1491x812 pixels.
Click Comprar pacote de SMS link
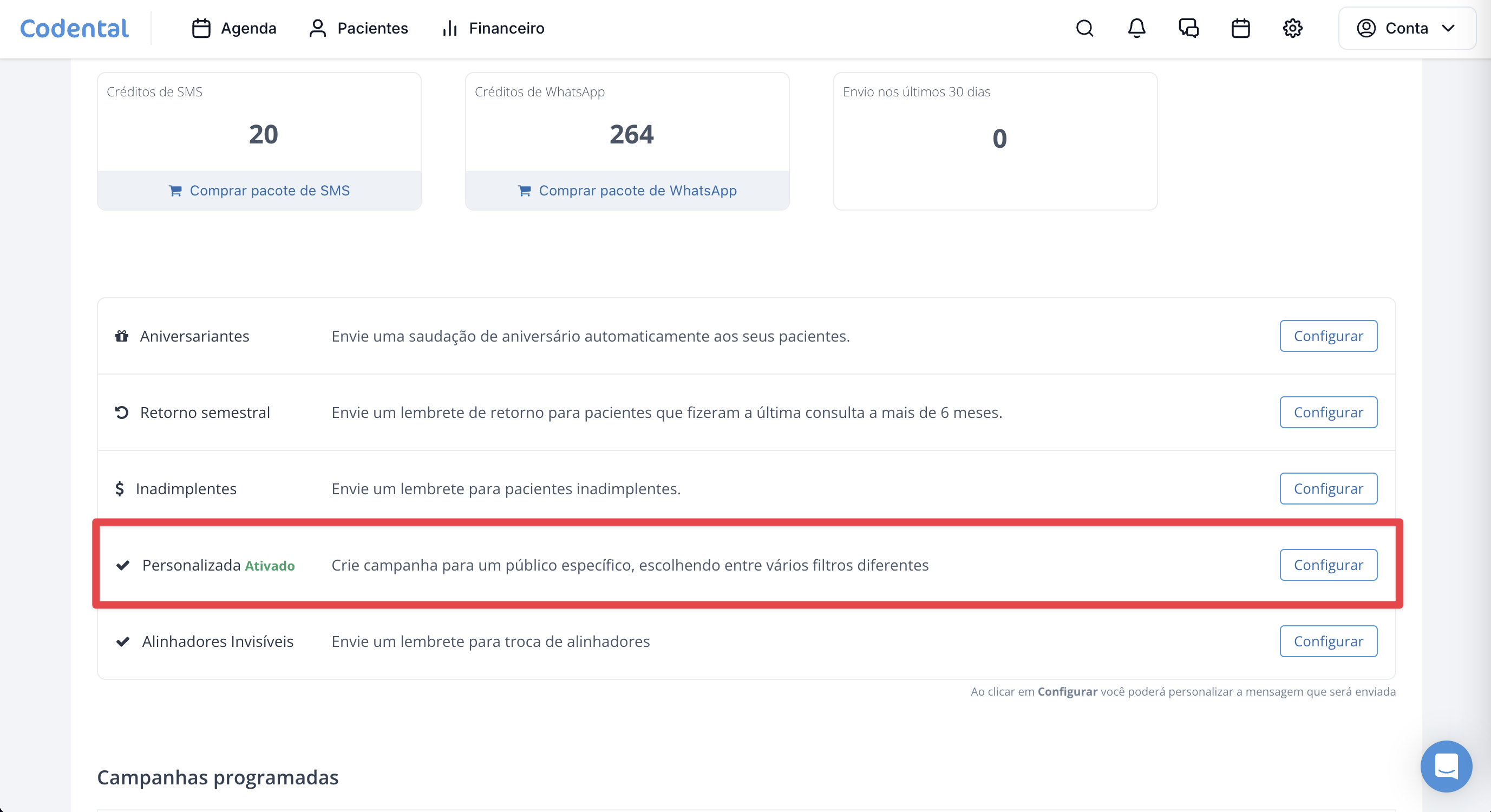259,191
